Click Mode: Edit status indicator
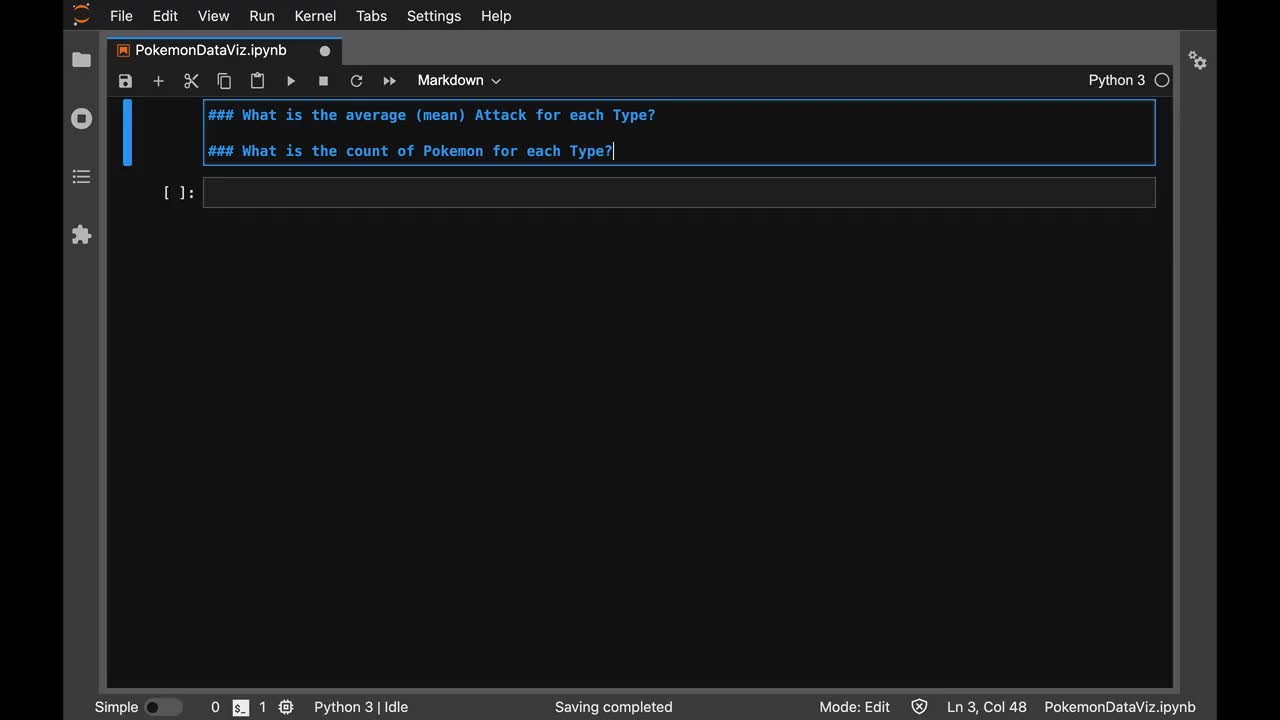 [854, 707]
